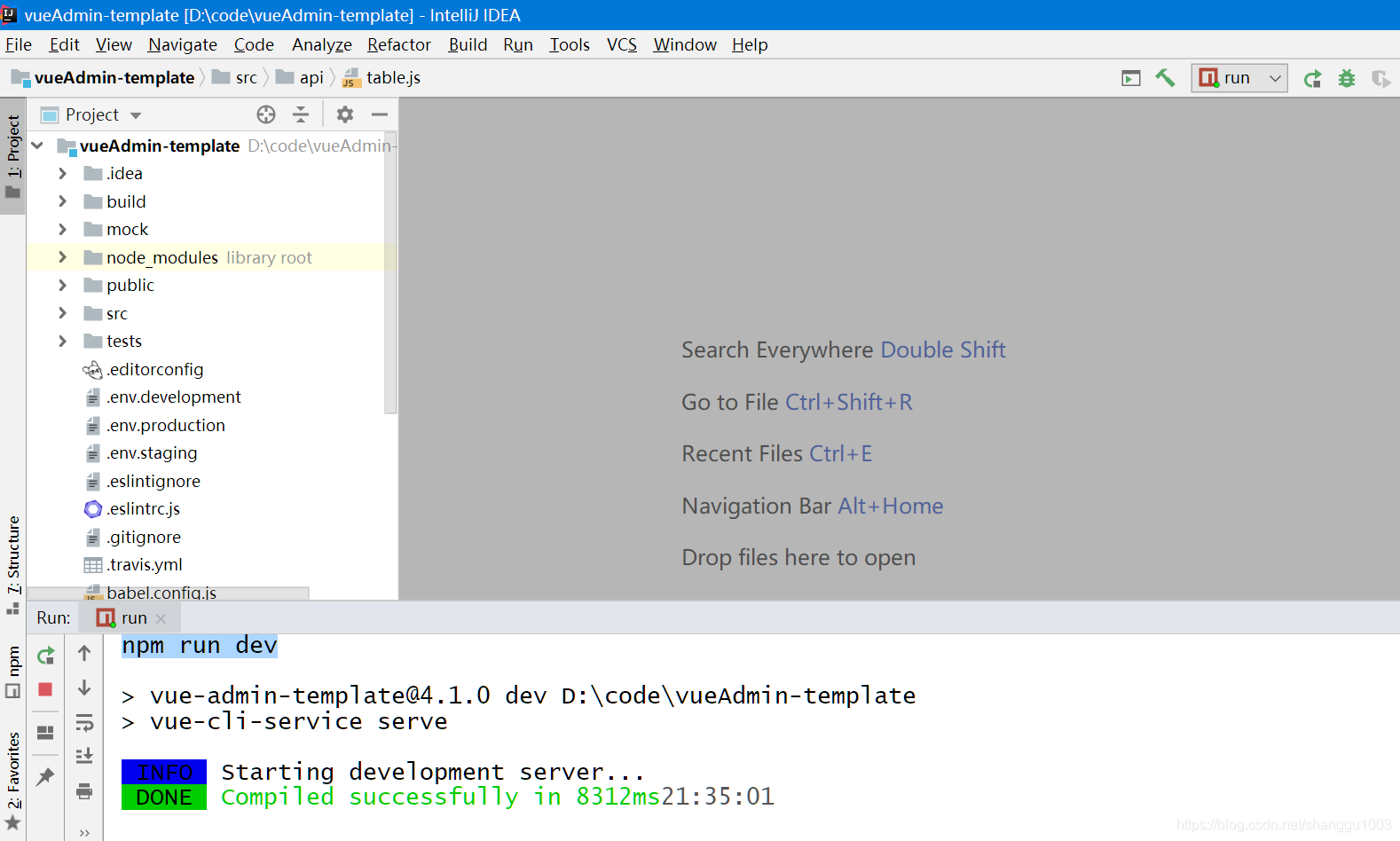The width and height of the screenshot is (1400, 841).
Task: Click Run with Coverage icon
Action: point(1380,79)
